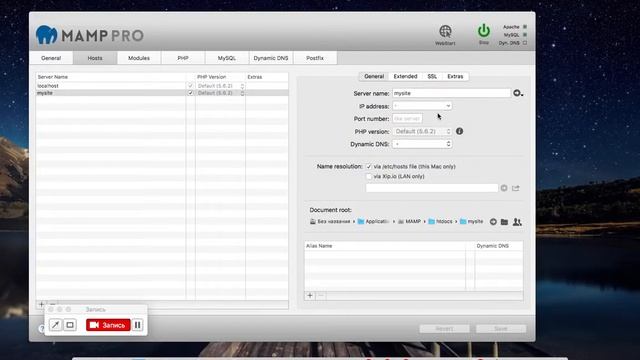Image resolution: width=640 pixels, height=360 pixels.
Task: Change localhost PHP version stepper
Action: [x=242, y=86]
